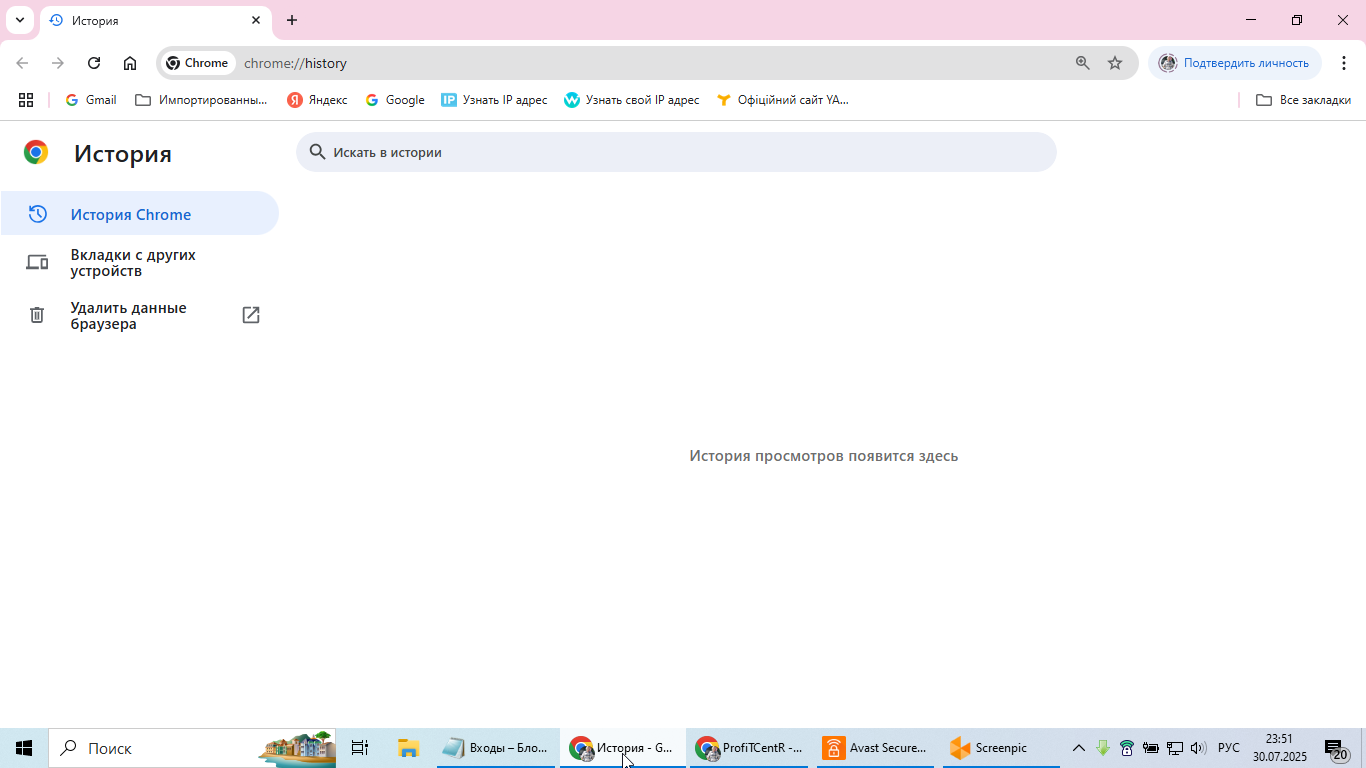Expand hidden system tray icons

coord(1079,748)
